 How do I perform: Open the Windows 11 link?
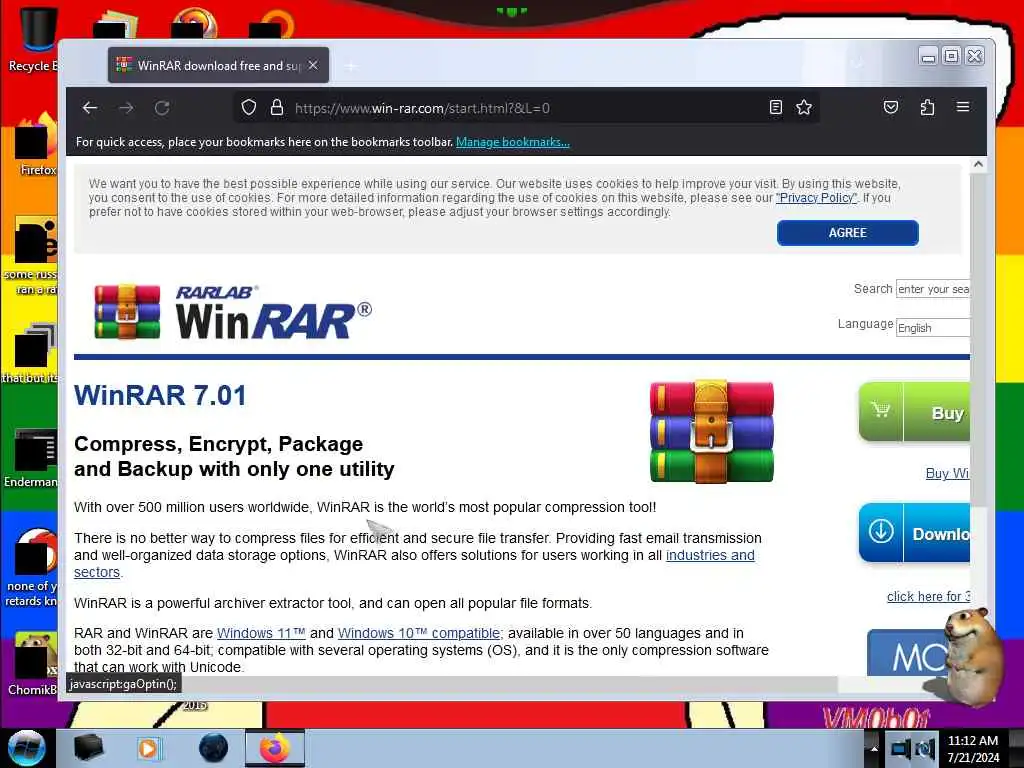(x=261, y=633)
